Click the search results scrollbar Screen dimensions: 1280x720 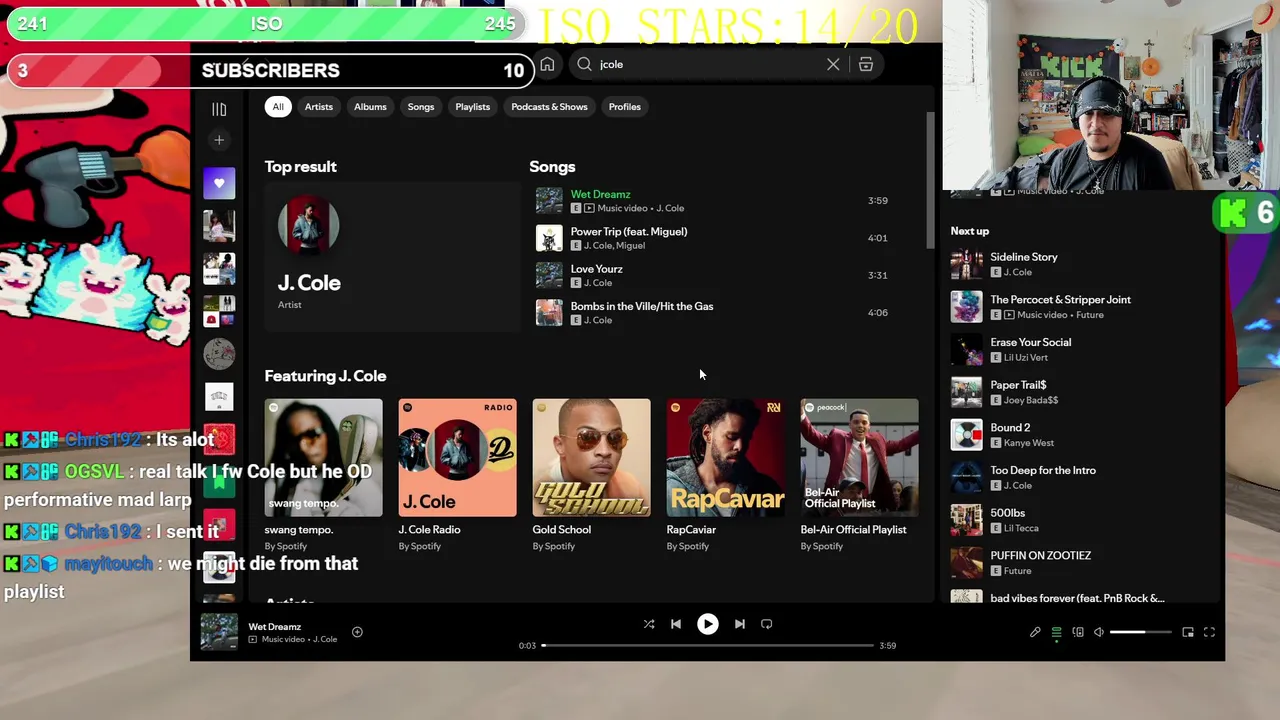[x=932, y=180]
